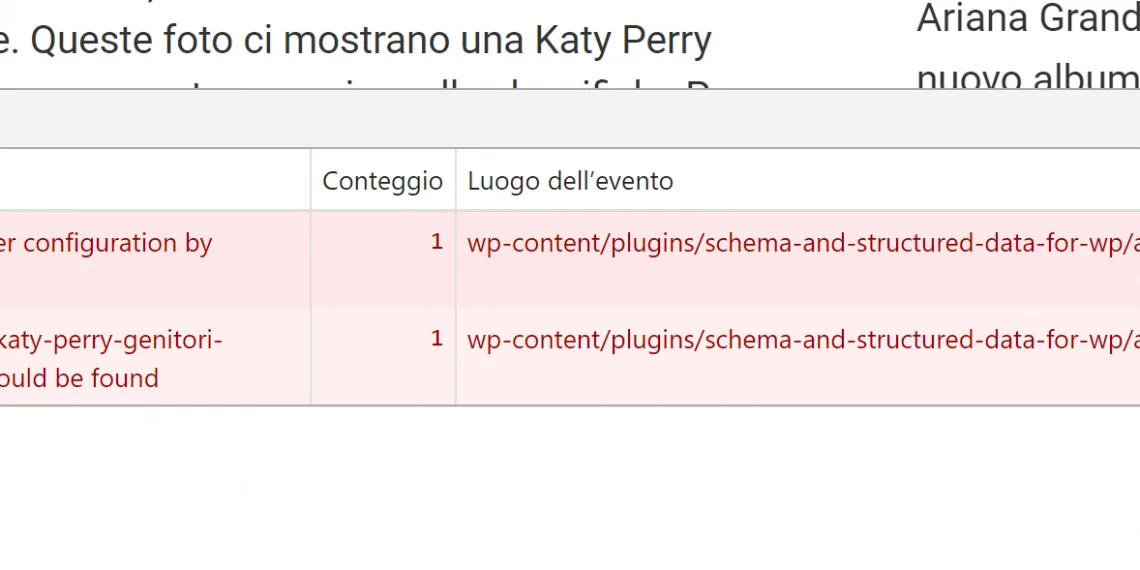This screenshot has height=570, width=1140.
Task: Click the word "una" in article text
Action: pos(498,41)
